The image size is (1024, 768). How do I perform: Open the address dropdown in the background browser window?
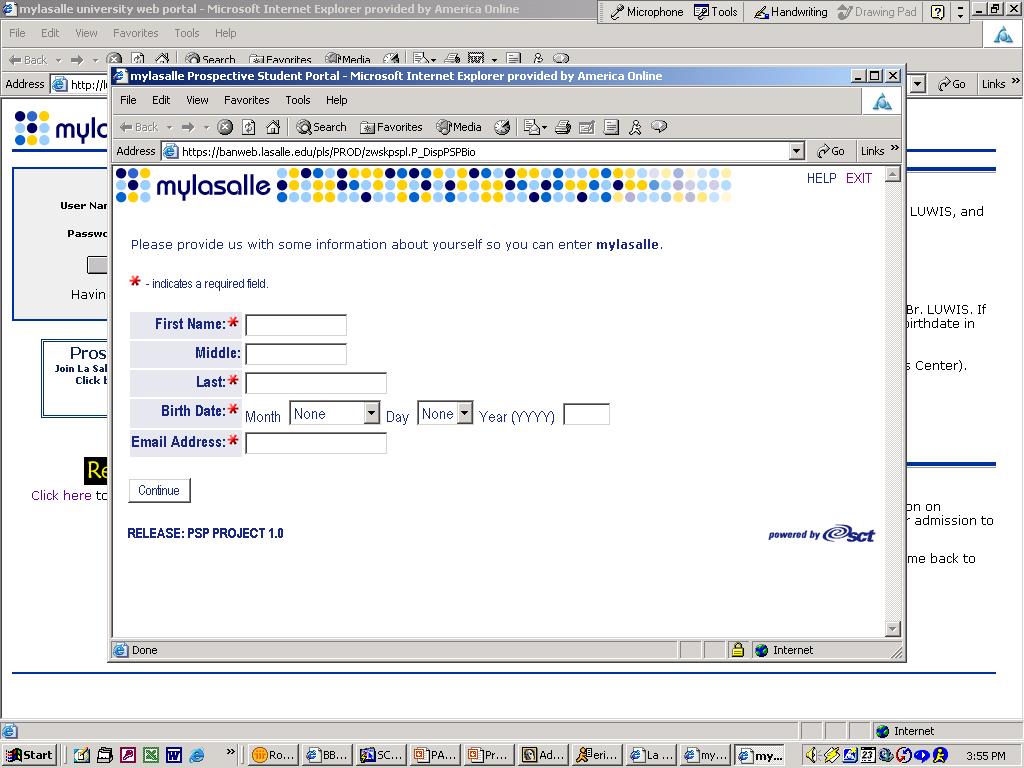point(918,84)
